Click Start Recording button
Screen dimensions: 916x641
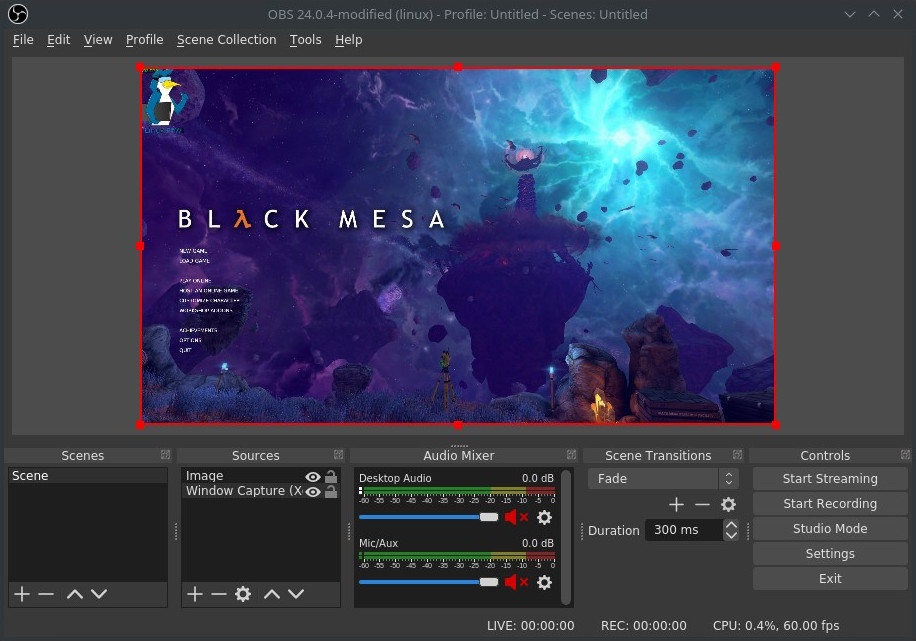[830, 504]
